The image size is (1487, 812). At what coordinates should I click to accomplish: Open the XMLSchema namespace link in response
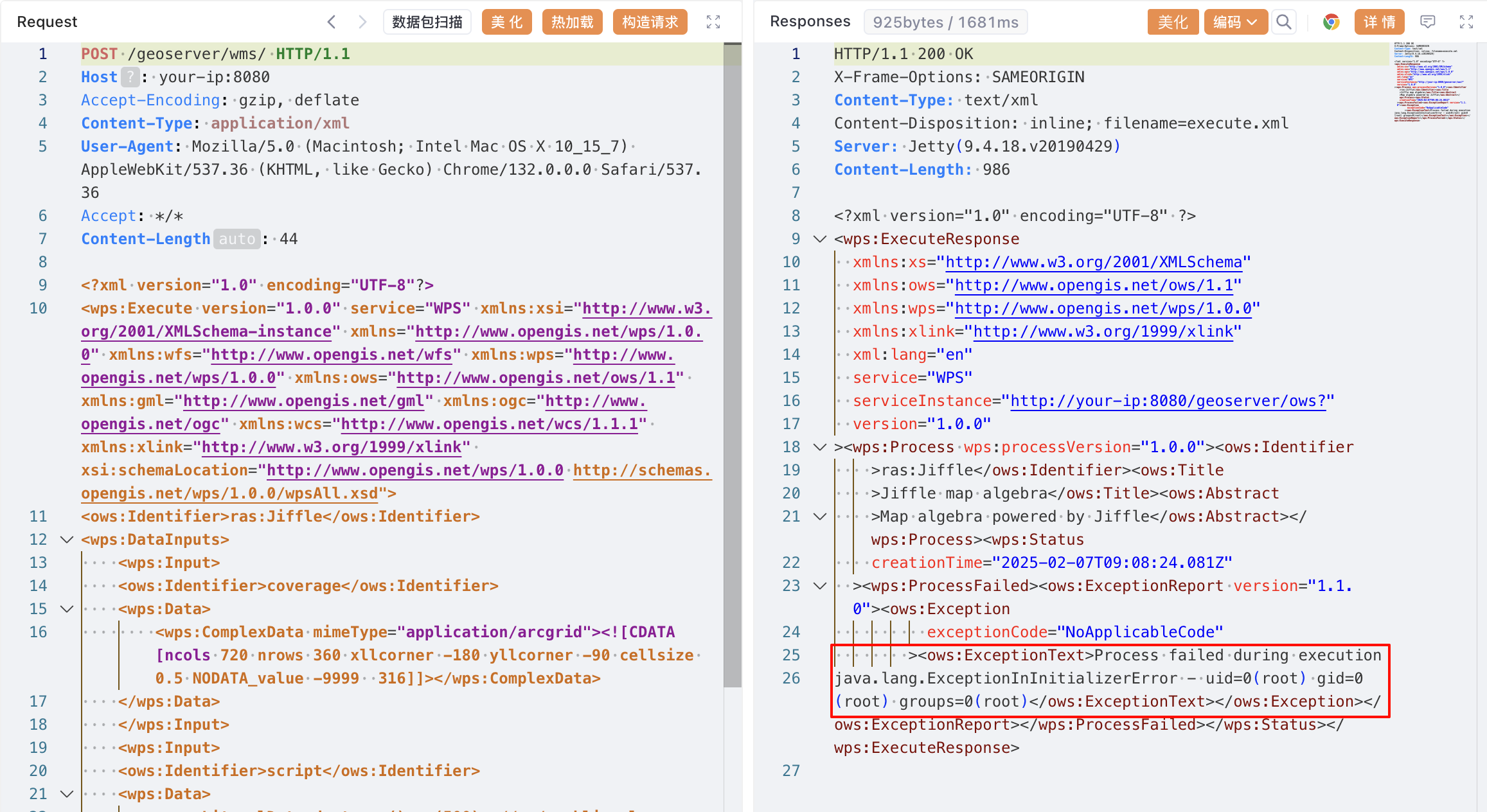[x=1094, y=262]
